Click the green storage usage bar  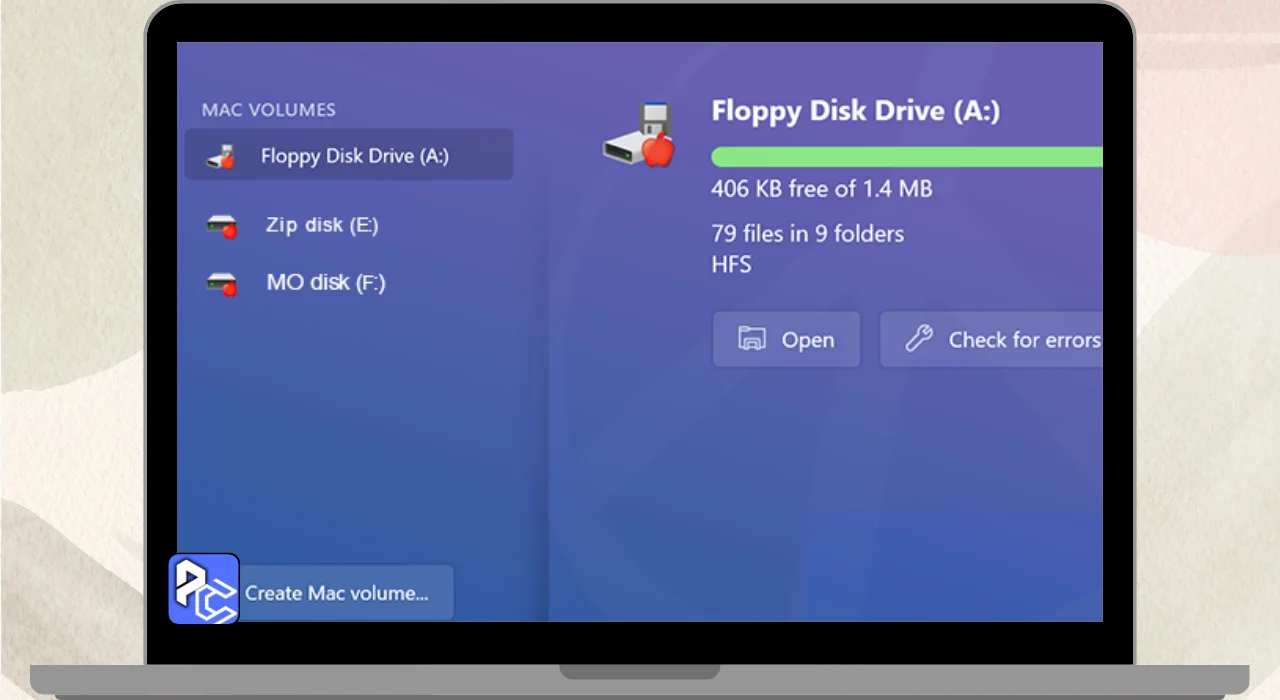[906, 157]
